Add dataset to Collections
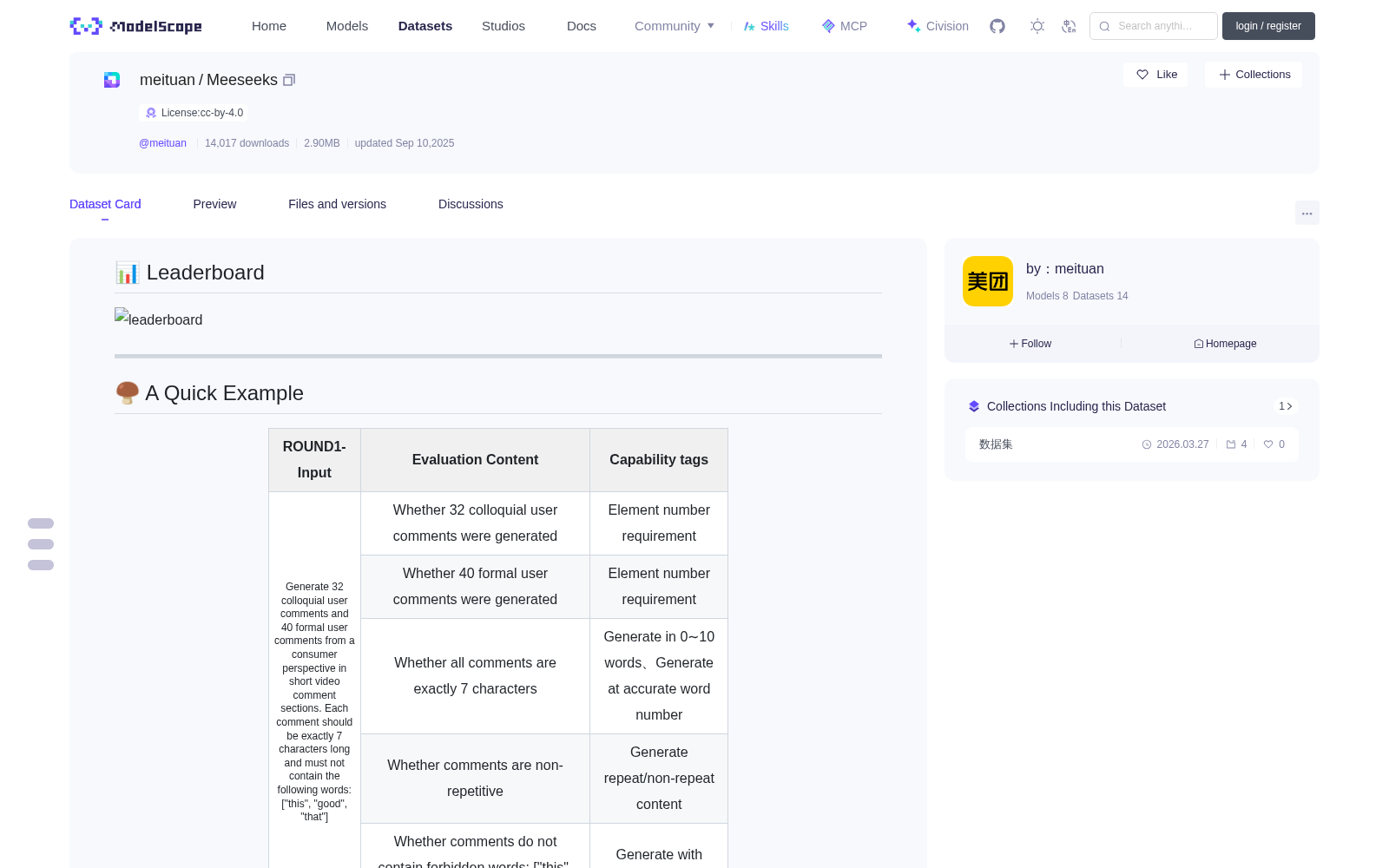 tap(1254, 75)
